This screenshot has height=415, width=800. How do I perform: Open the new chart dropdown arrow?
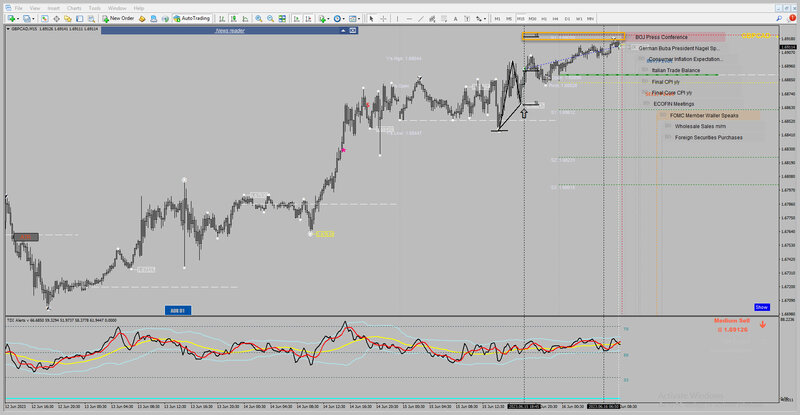tap(18, 19)
